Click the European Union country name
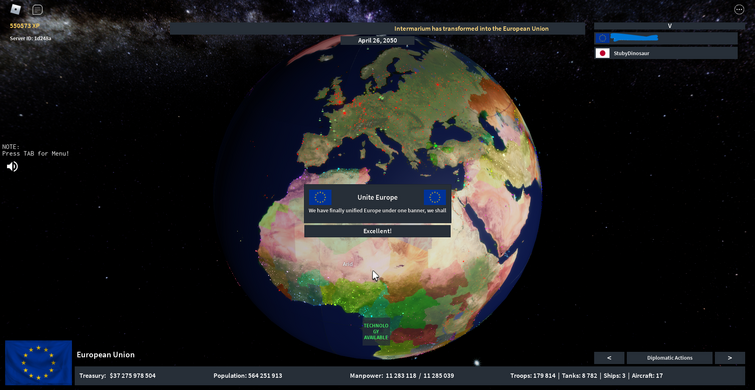The height and width of the screenshot is (390, 755). click(105, 355)
